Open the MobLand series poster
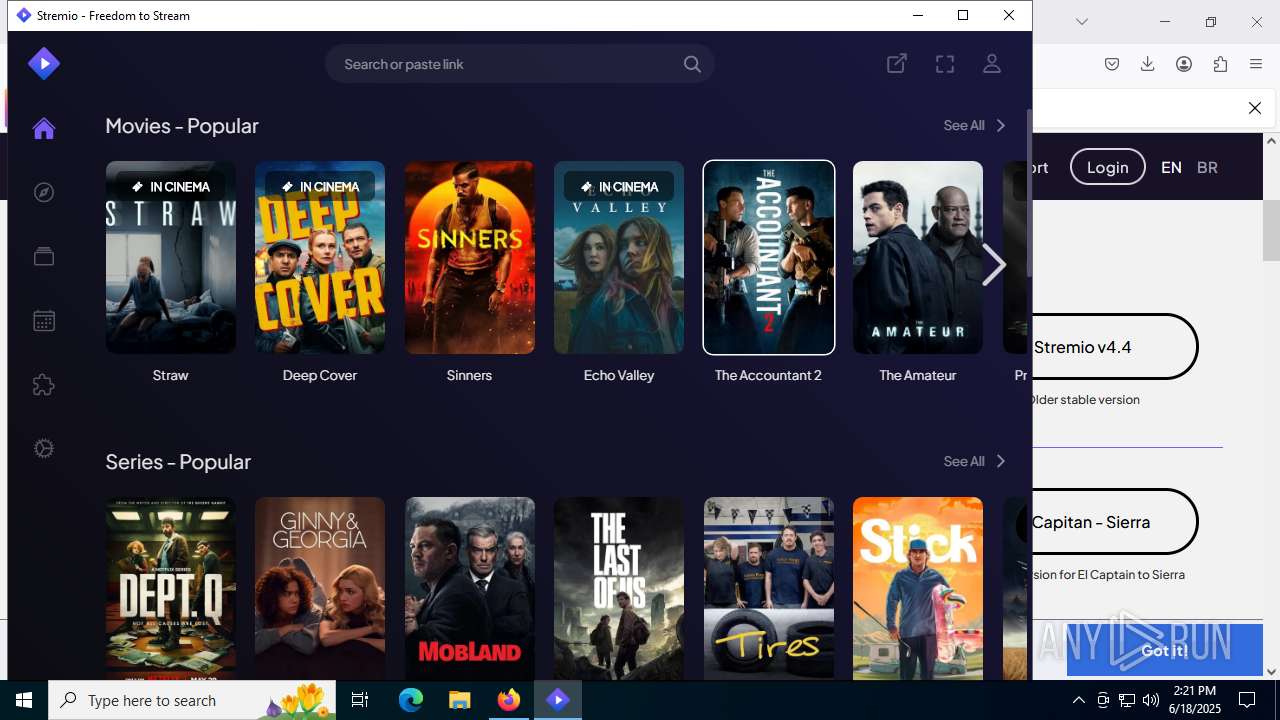This screenshot has width=1280, height=720. click(x=470, y=588)
